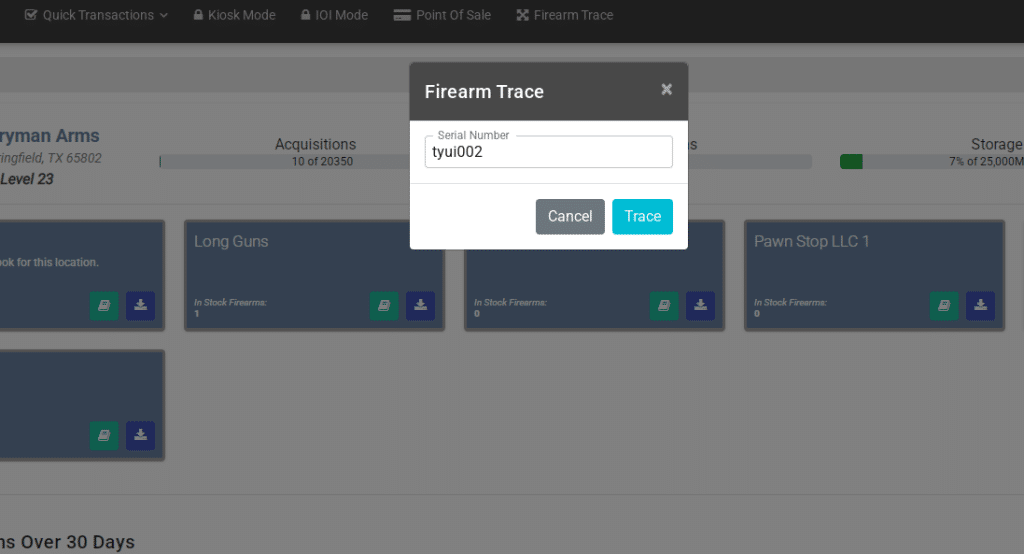
Task: Select the Long Guns book title
Action: coord(231,241)
